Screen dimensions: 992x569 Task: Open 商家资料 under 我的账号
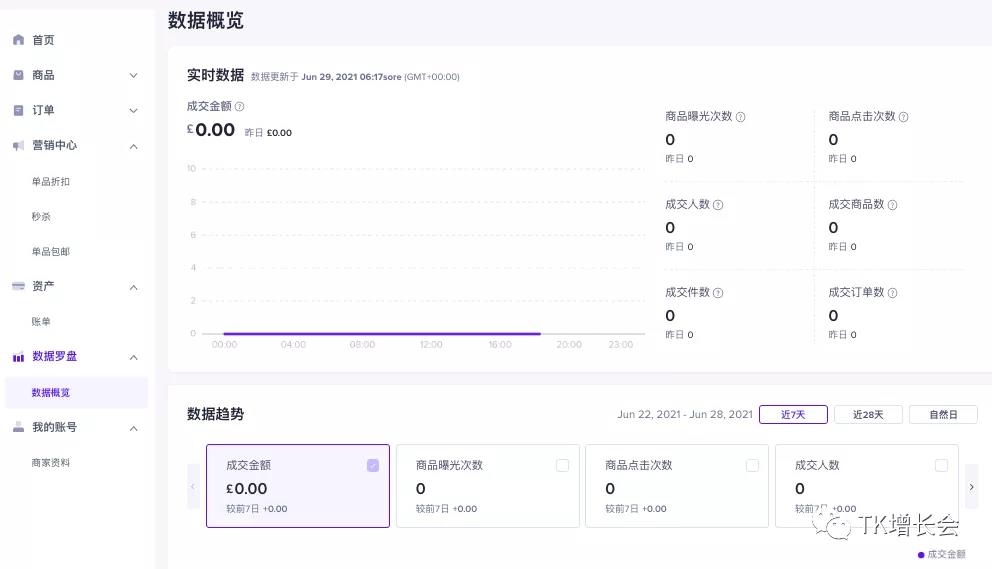click(x=51, y=463)
